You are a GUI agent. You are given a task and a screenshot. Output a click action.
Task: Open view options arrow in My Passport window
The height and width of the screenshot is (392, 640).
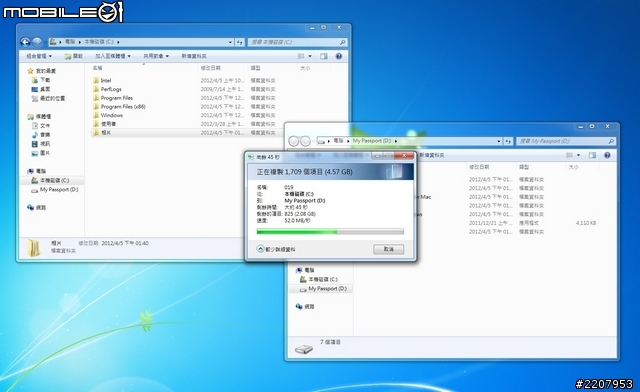[578, 155]
